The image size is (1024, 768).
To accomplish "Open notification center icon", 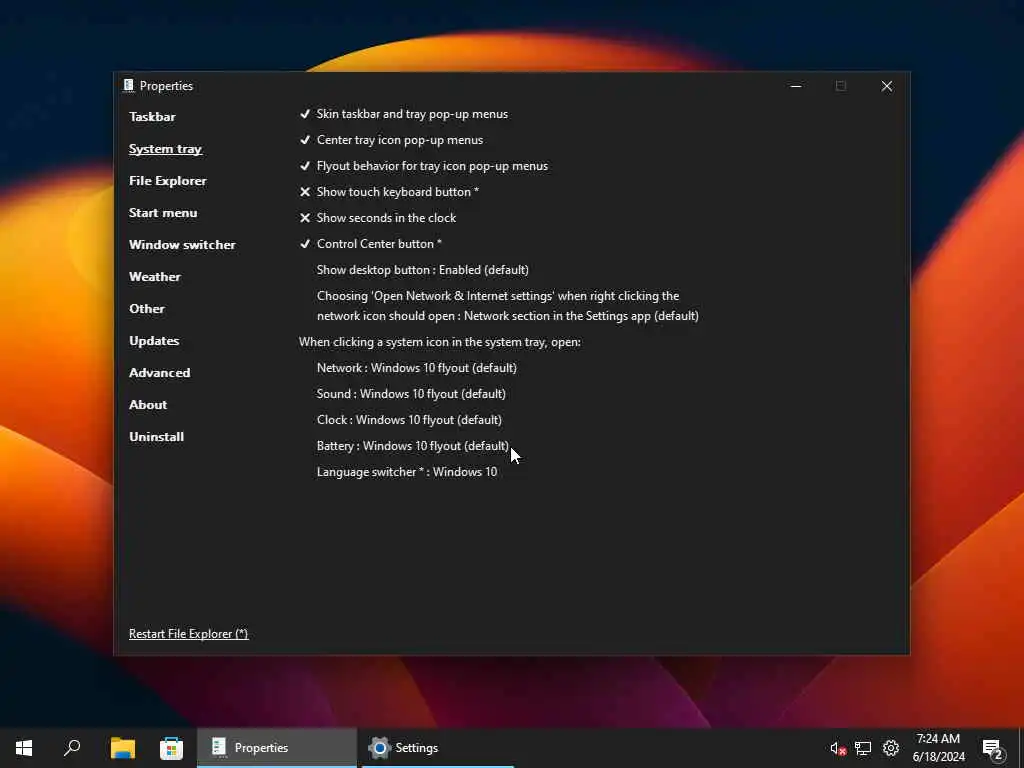I will click(x=993, y=749).
